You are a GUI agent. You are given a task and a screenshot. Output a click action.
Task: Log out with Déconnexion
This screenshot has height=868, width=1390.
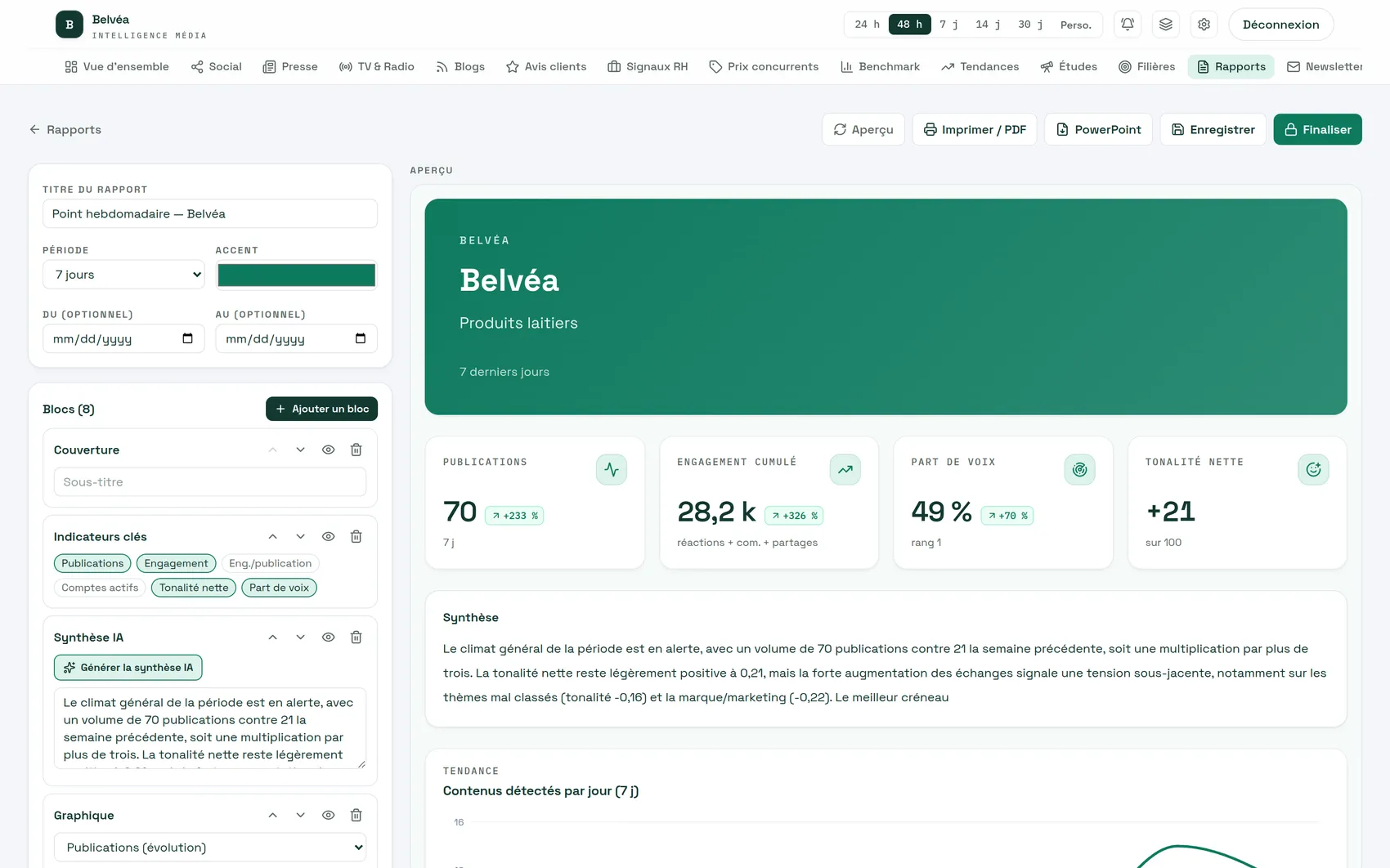(1281, 25)
